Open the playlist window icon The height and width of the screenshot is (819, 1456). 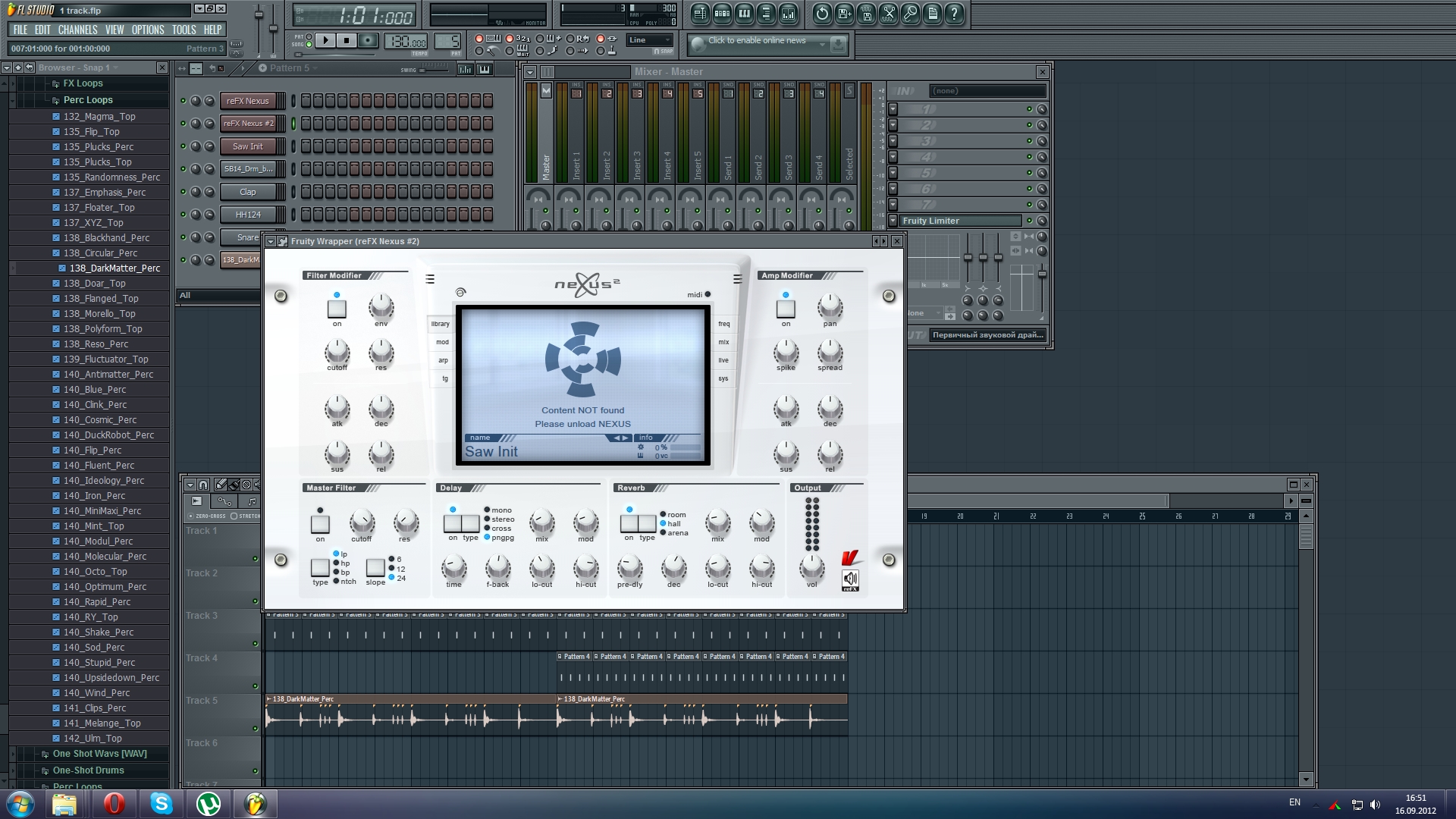[700, 13]
